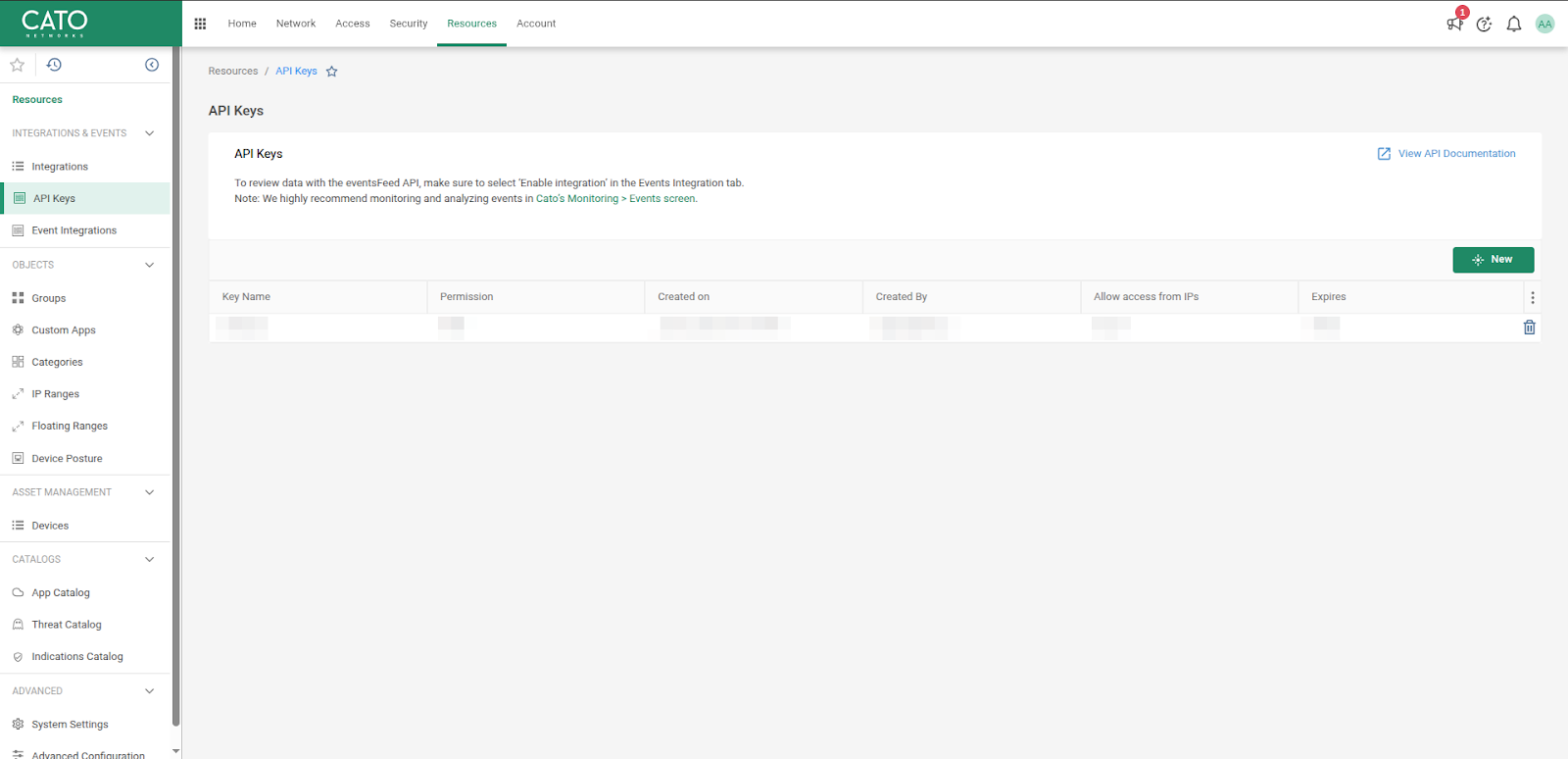Collapse the Integrations & Events section
The width and height of the screenshot is (1568, 759).
click(x=149, y=133)
